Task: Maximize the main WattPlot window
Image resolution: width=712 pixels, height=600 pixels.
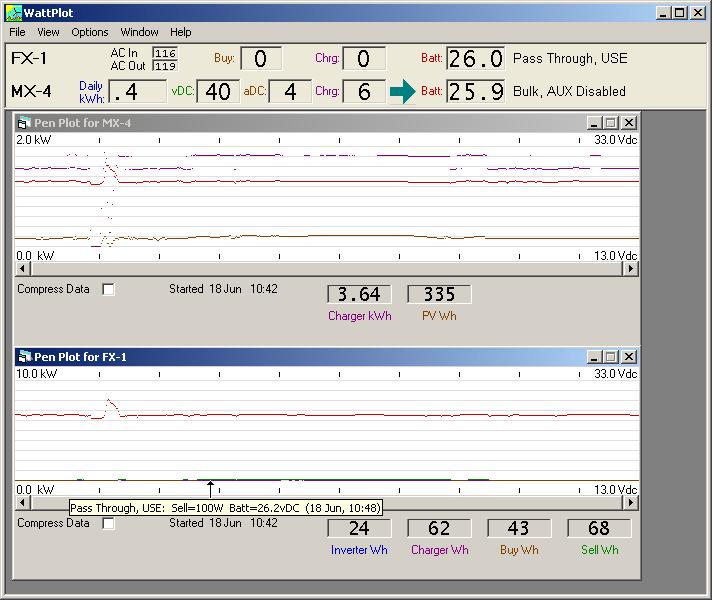Action: pos(680,13)
